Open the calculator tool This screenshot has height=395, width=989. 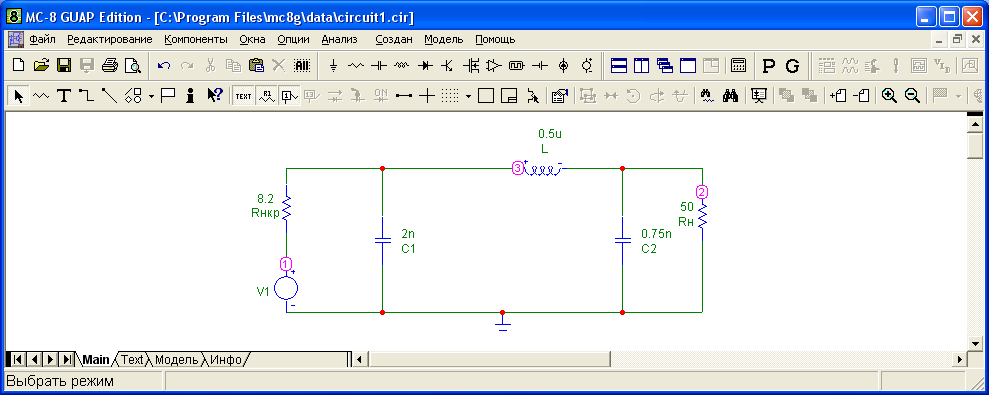click(737, 65)
